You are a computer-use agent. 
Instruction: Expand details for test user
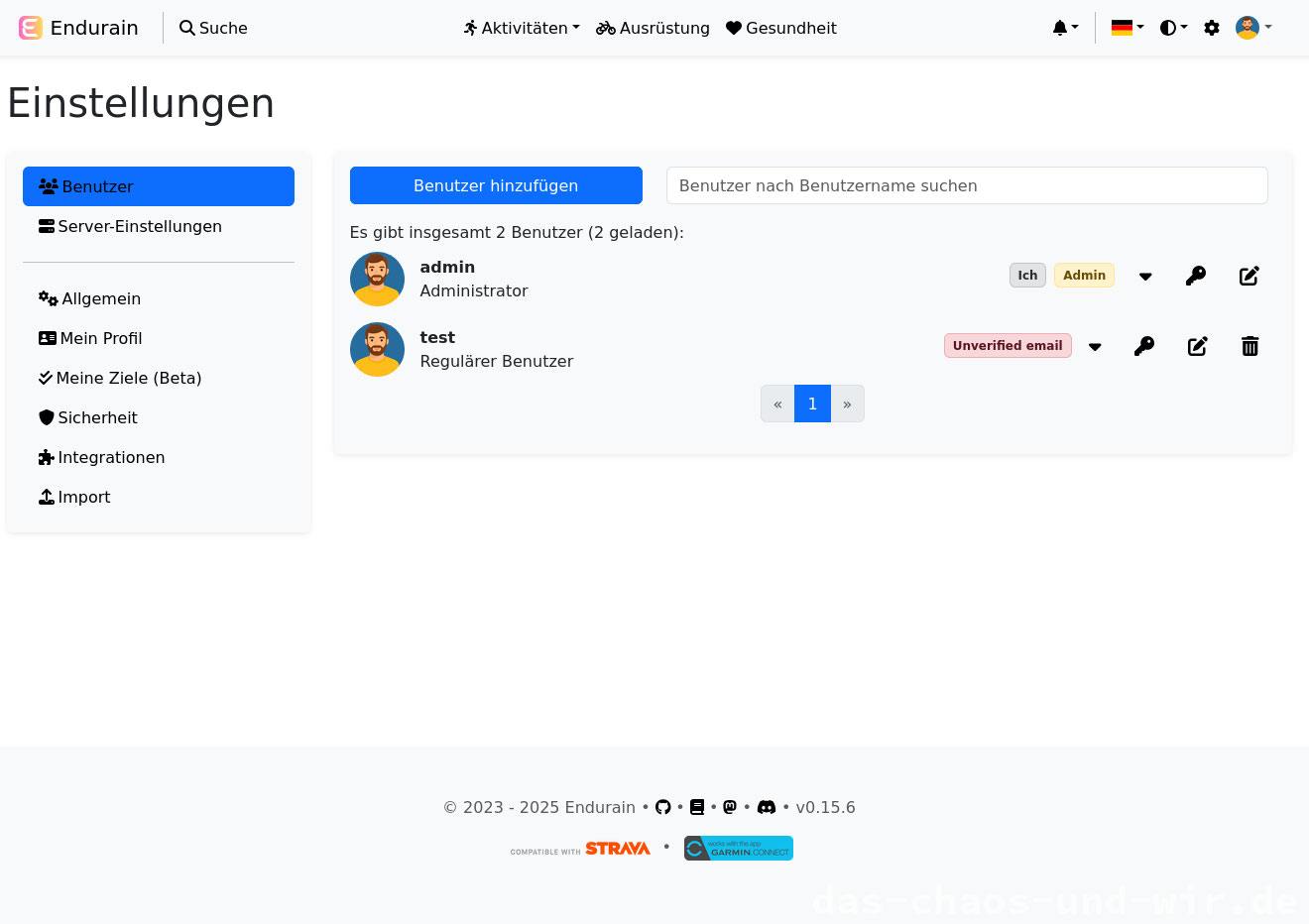pyautogui.click(x=1095, y=347)
